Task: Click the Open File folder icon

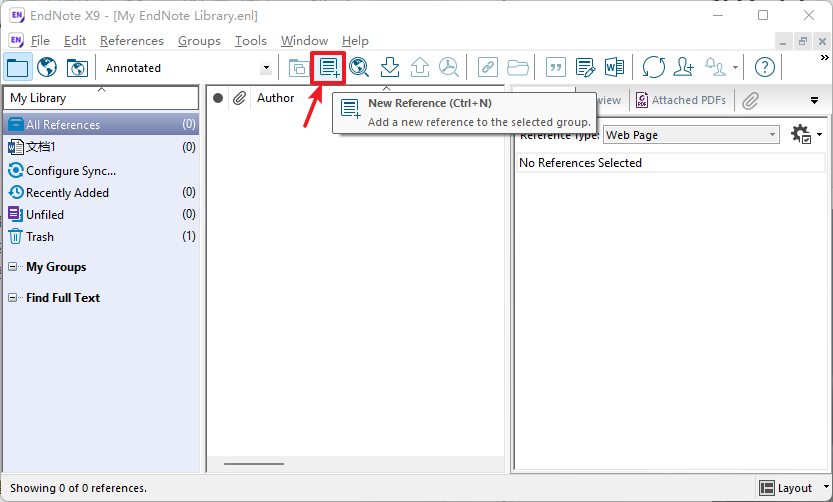Action: (517, 67)
